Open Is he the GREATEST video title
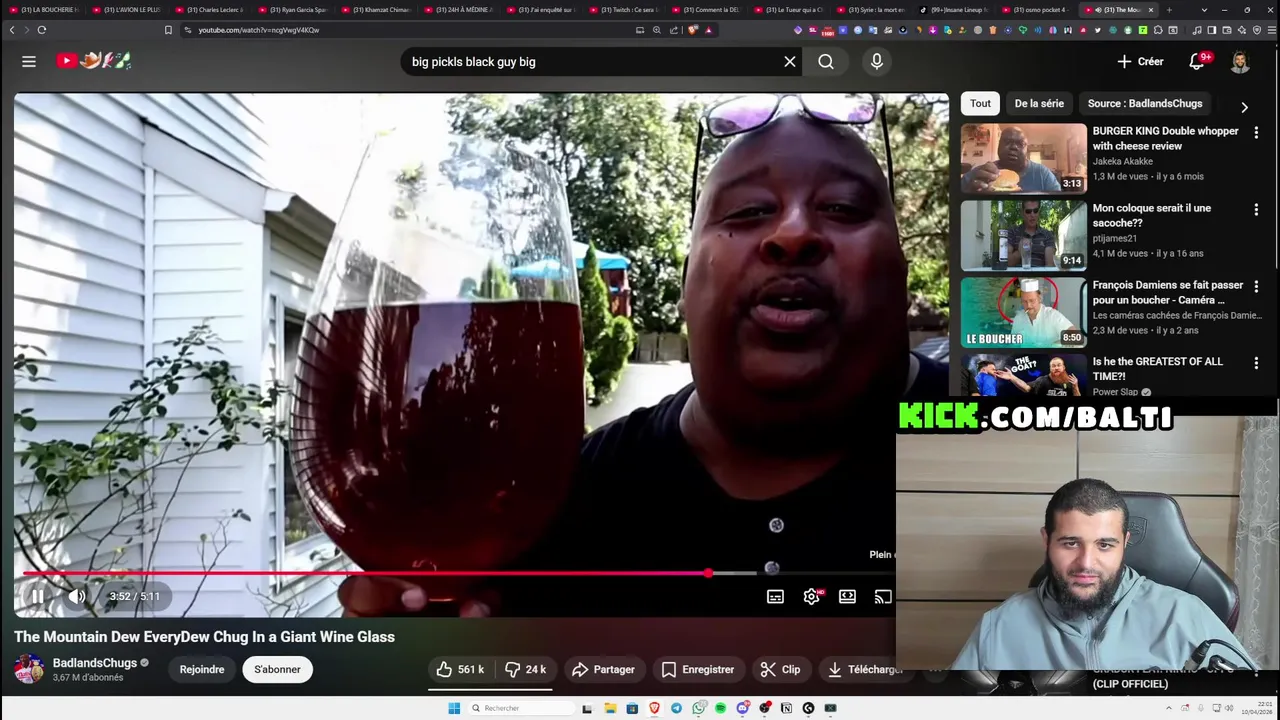The height and width of the screenshot is (720, 1280). tap(1157, 369)
